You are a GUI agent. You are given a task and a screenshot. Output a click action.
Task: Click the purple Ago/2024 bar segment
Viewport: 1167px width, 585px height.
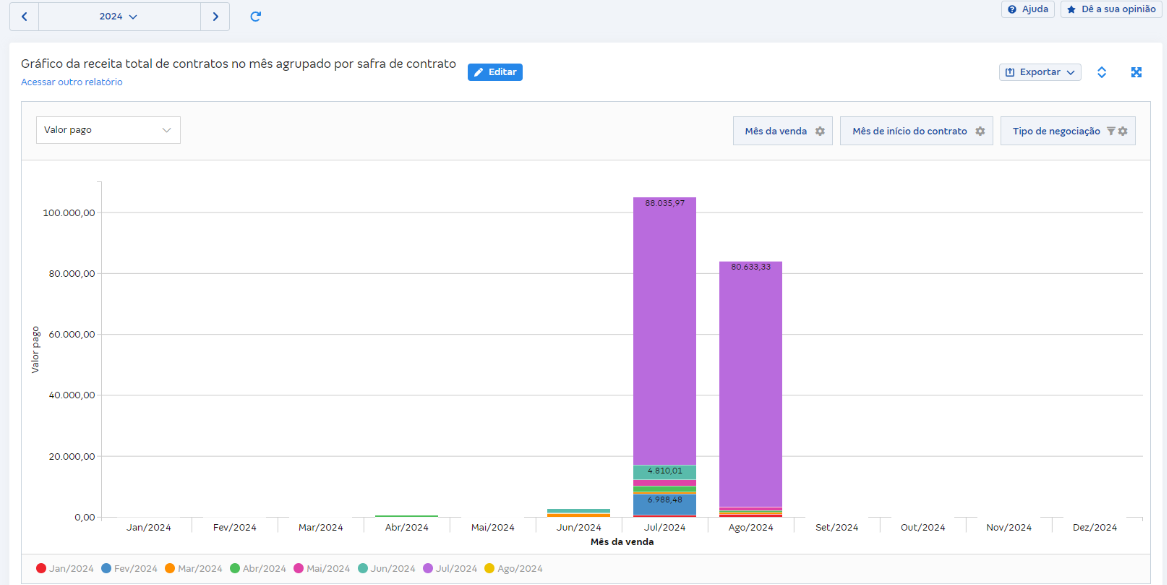click(750, 380)
